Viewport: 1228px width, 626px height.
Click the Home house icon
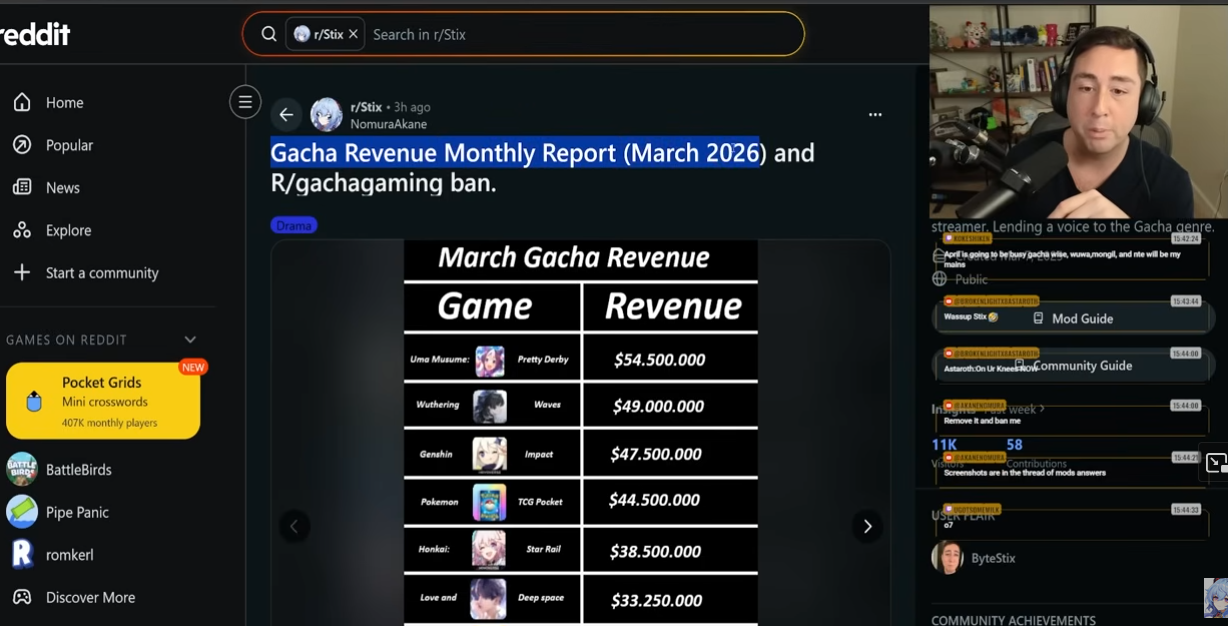(22, 102)
